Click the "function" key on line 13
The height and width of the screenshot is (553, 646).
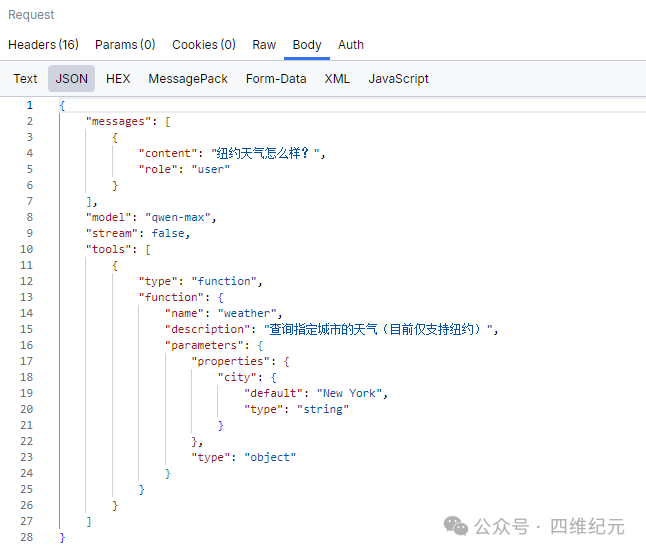(171, 297)
